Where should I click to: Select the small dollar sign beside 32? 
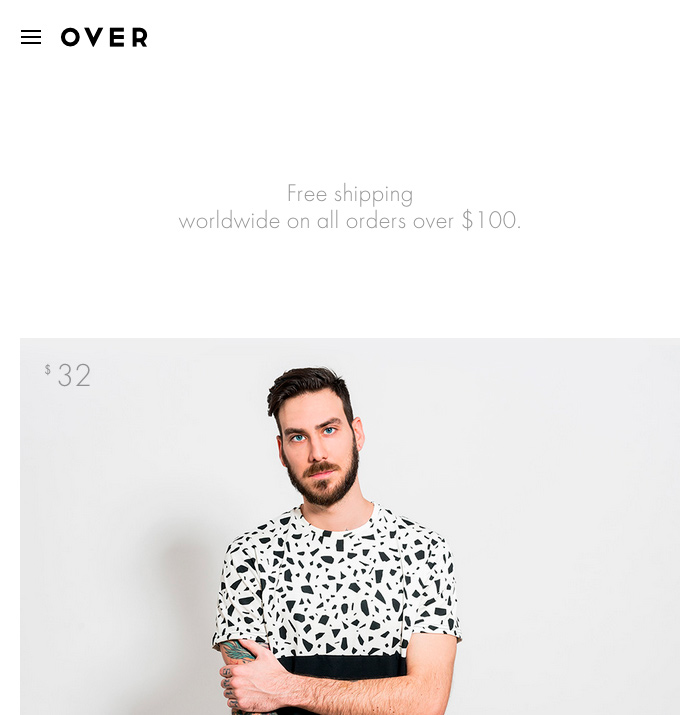[47, 369]
